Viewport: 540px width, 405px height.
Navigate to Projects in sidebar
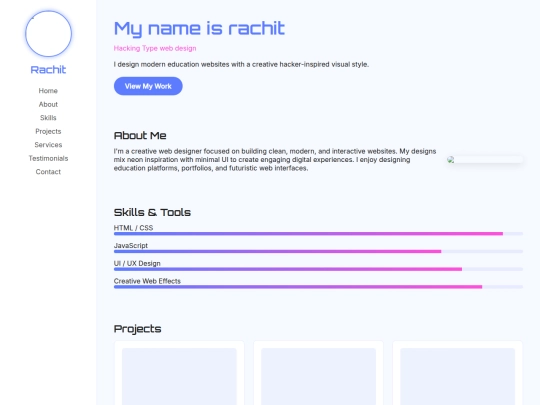tap(48, 131)
